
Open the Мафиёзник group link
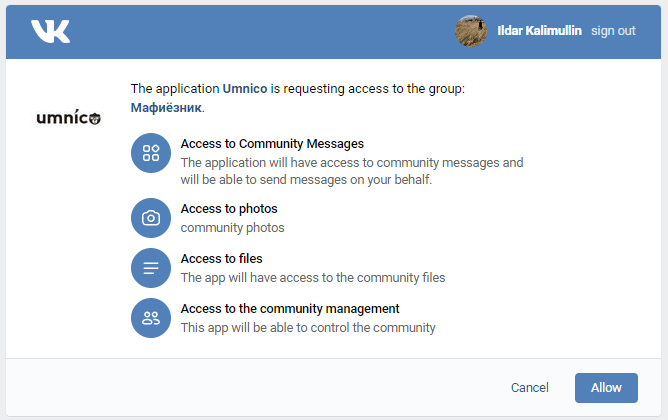(x=167, y=108)
